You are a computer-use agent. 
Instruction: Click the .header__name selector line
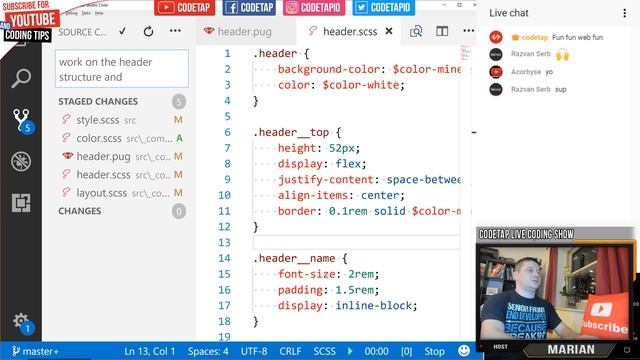pyautogui.click(x=300, y=258)
